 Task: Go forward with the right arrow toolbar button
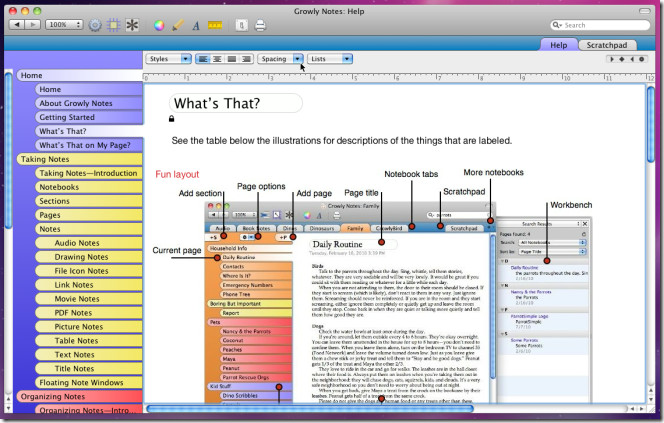coord(33,25)
